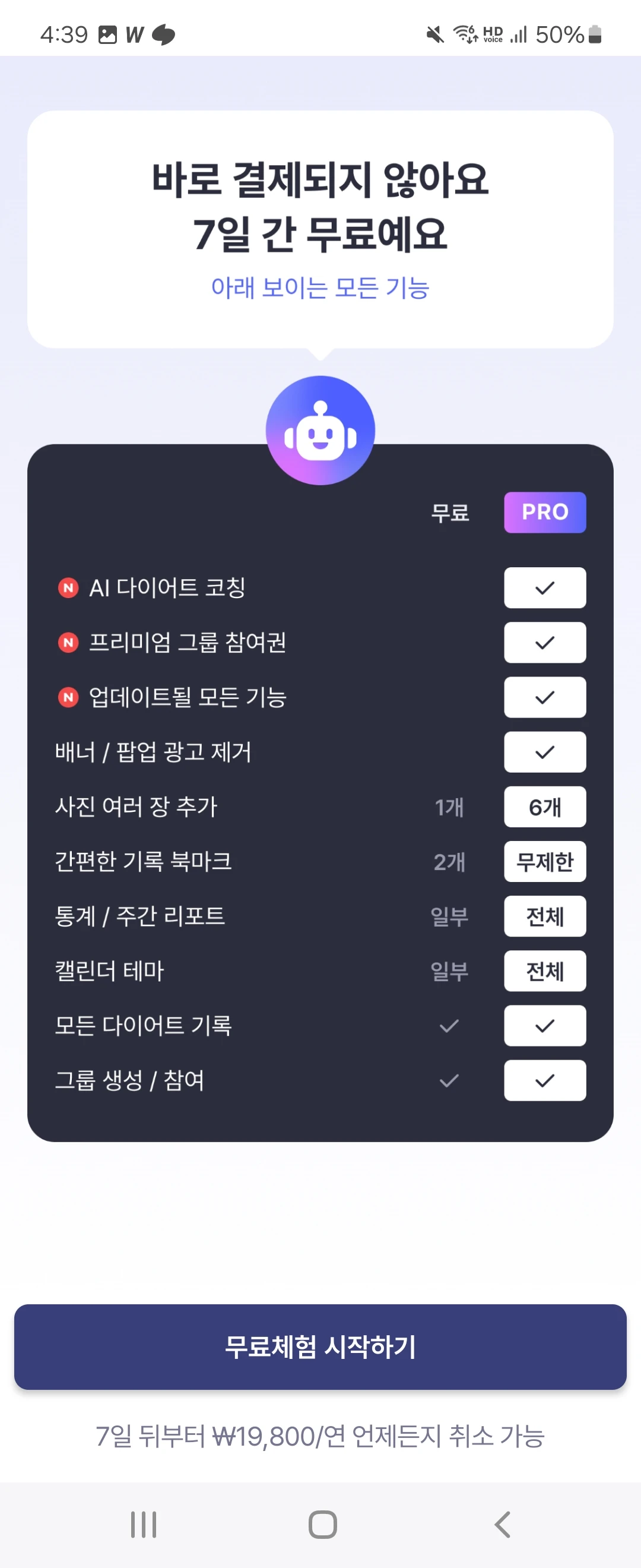
Task: Select the 무료 column header
Action: (450, 513)
